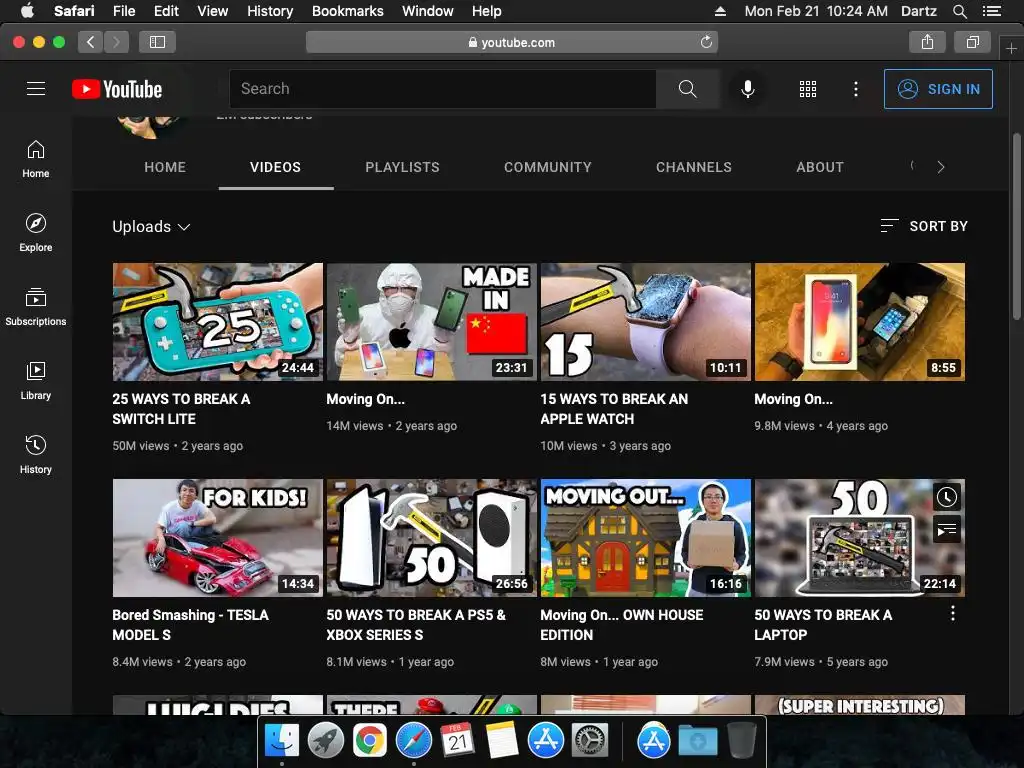The image size is (1024, 768).
Task: Open Calendar from the dock
Action: pos(457,741)
